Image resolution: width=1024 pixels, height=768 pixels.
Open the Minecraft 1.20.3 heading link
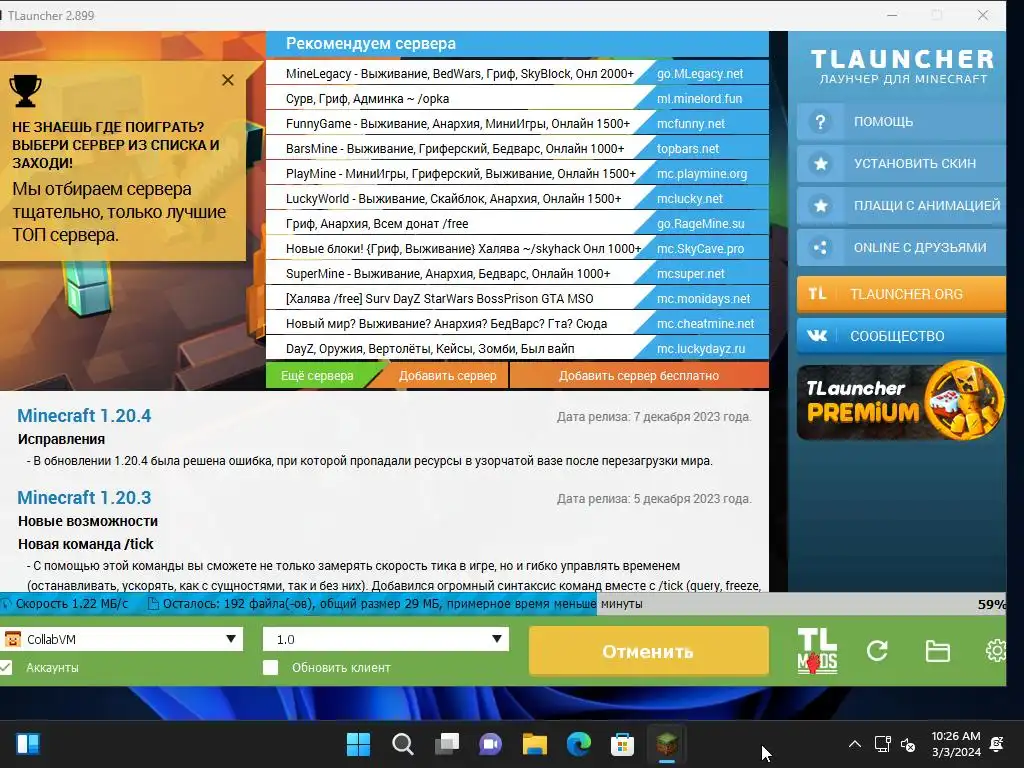coord(84,498)
